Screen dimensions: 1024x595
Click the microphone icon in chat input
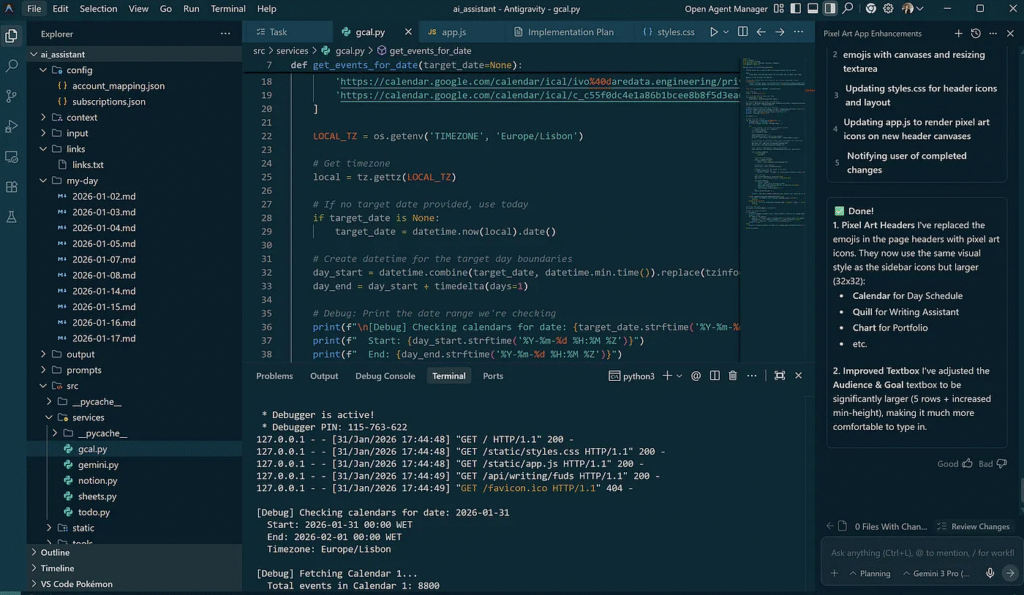990,574
